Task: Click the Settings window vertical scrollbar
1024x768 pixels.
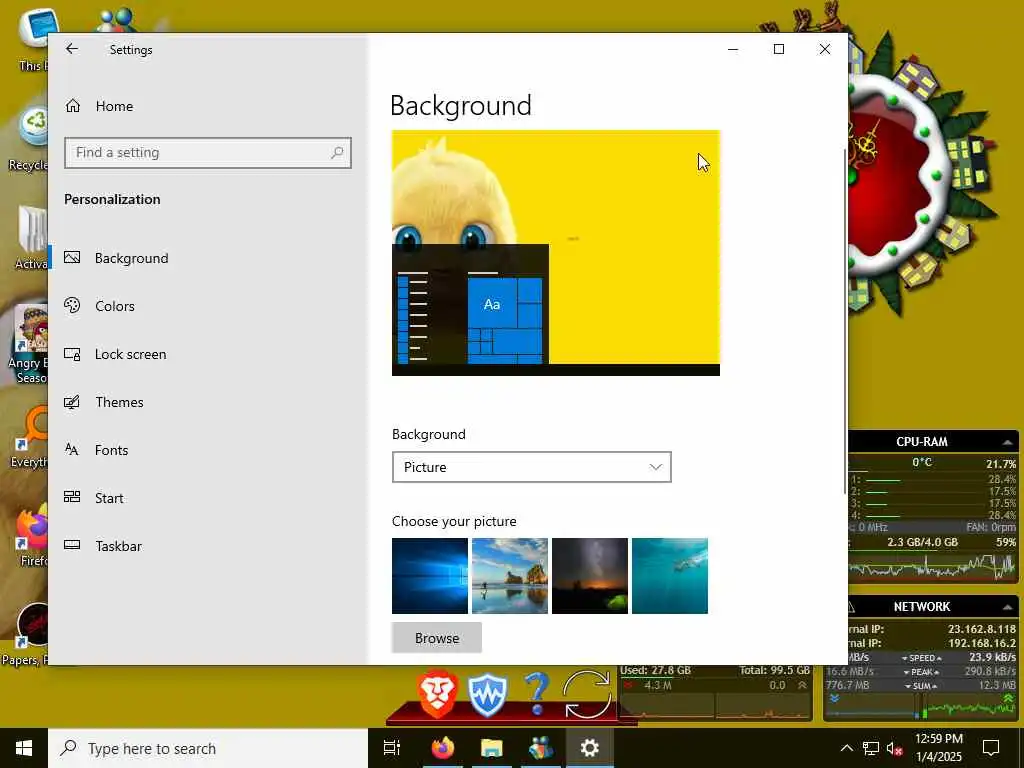Action: point(846,320)
